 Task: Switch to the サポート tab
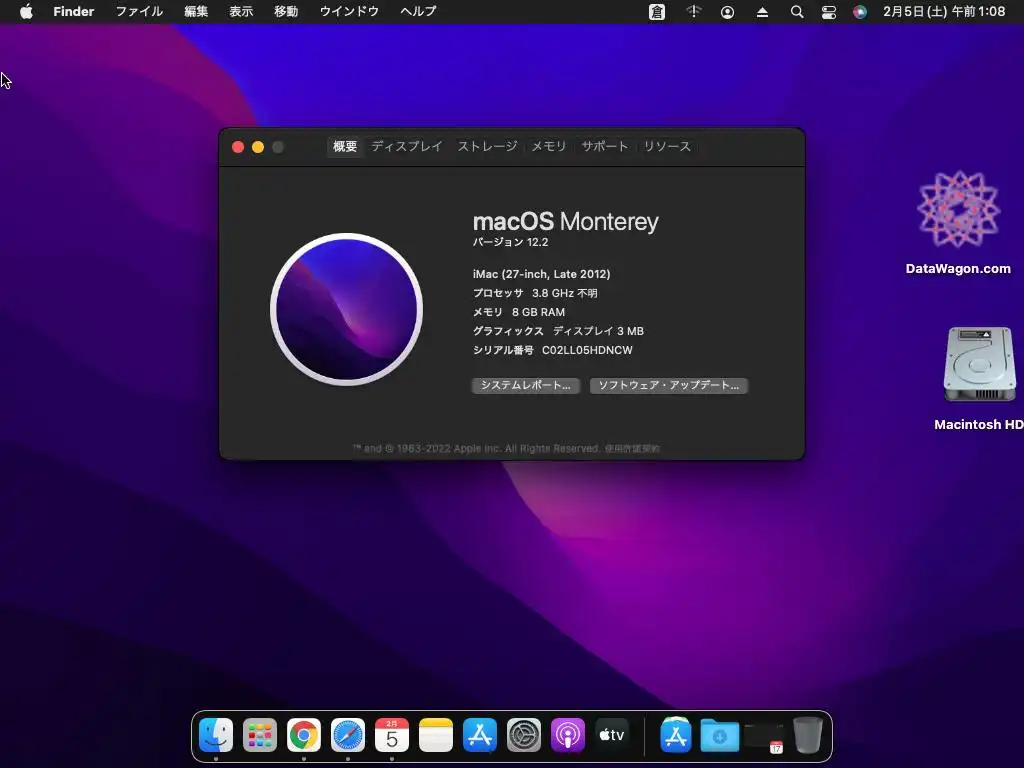605,146
